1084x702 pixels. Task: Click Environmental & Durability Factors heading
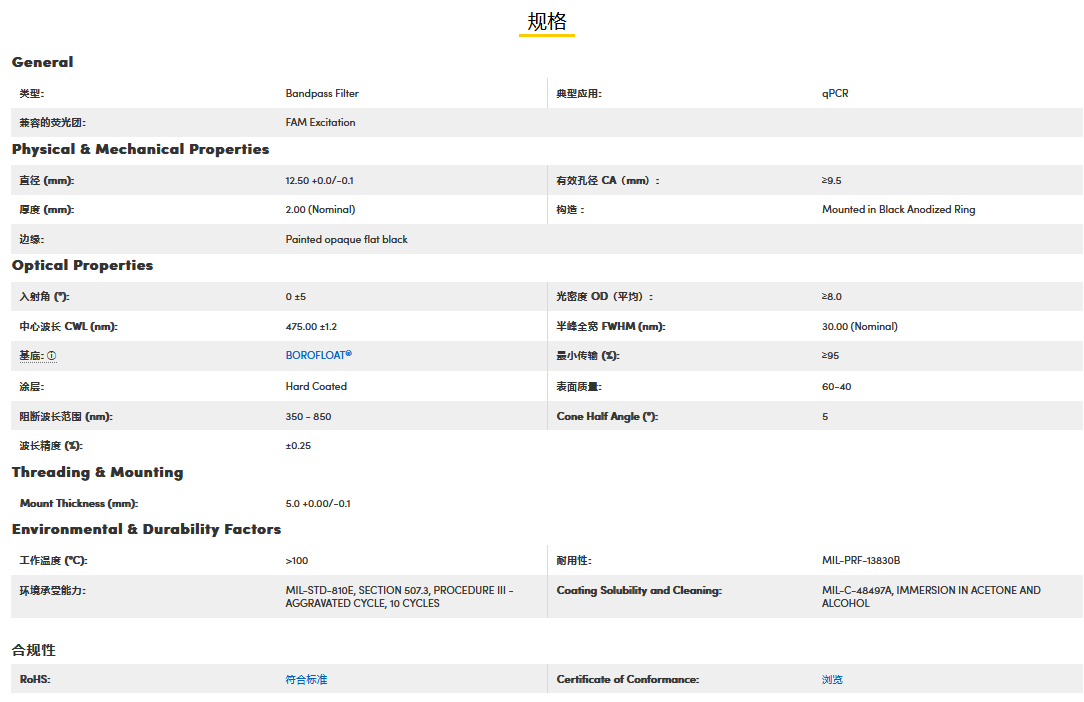[146, 529]
